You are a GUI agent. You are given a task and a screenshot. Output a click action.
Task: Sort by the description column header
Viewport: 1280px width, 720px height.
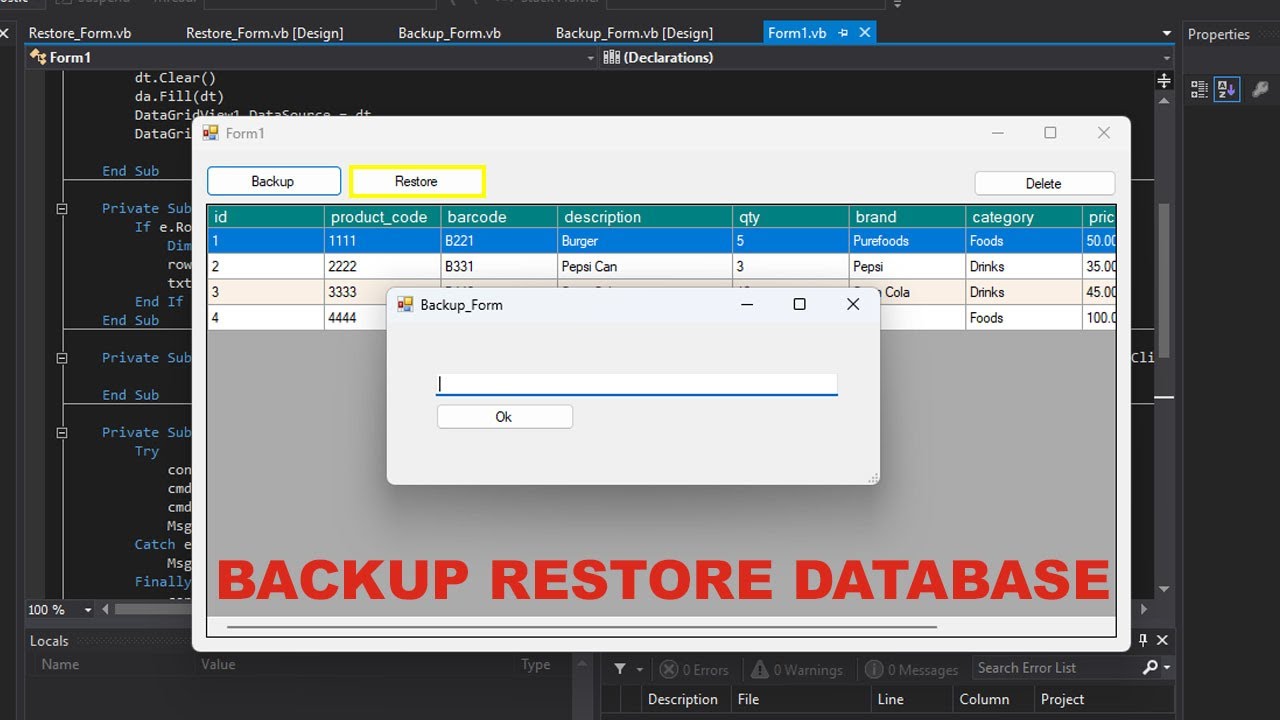coord(645,217)
